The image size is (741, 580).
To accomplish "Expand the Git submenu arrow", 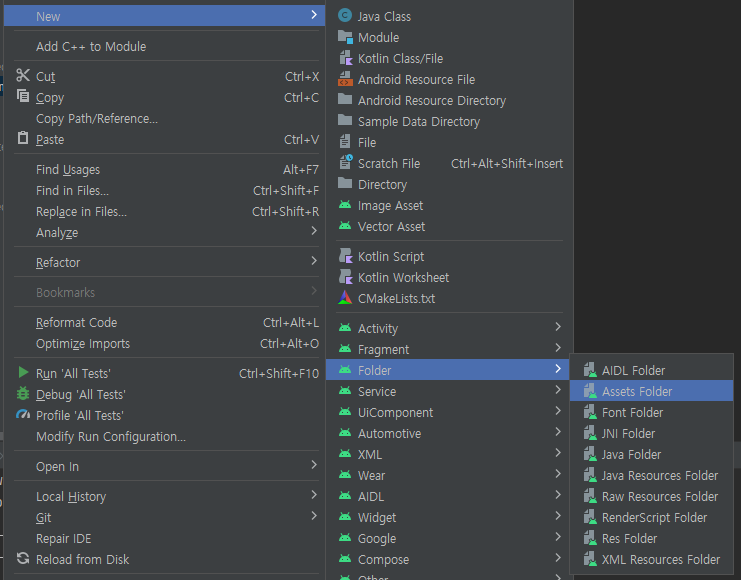I will pos(314,516).
